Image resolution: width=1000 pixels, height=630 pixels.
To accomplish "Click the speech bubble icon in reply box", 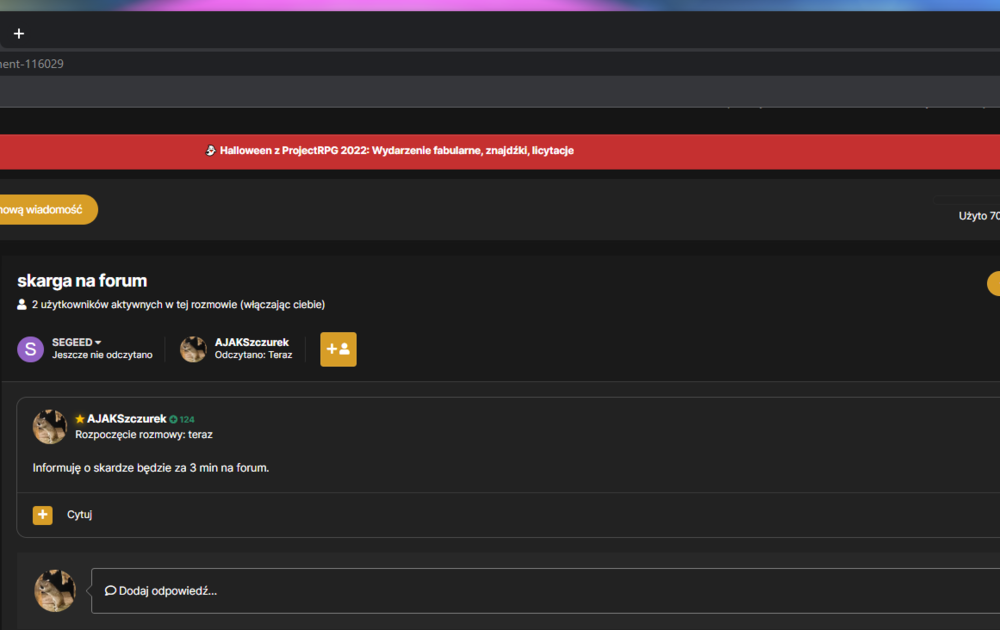I will coord(110,590).
